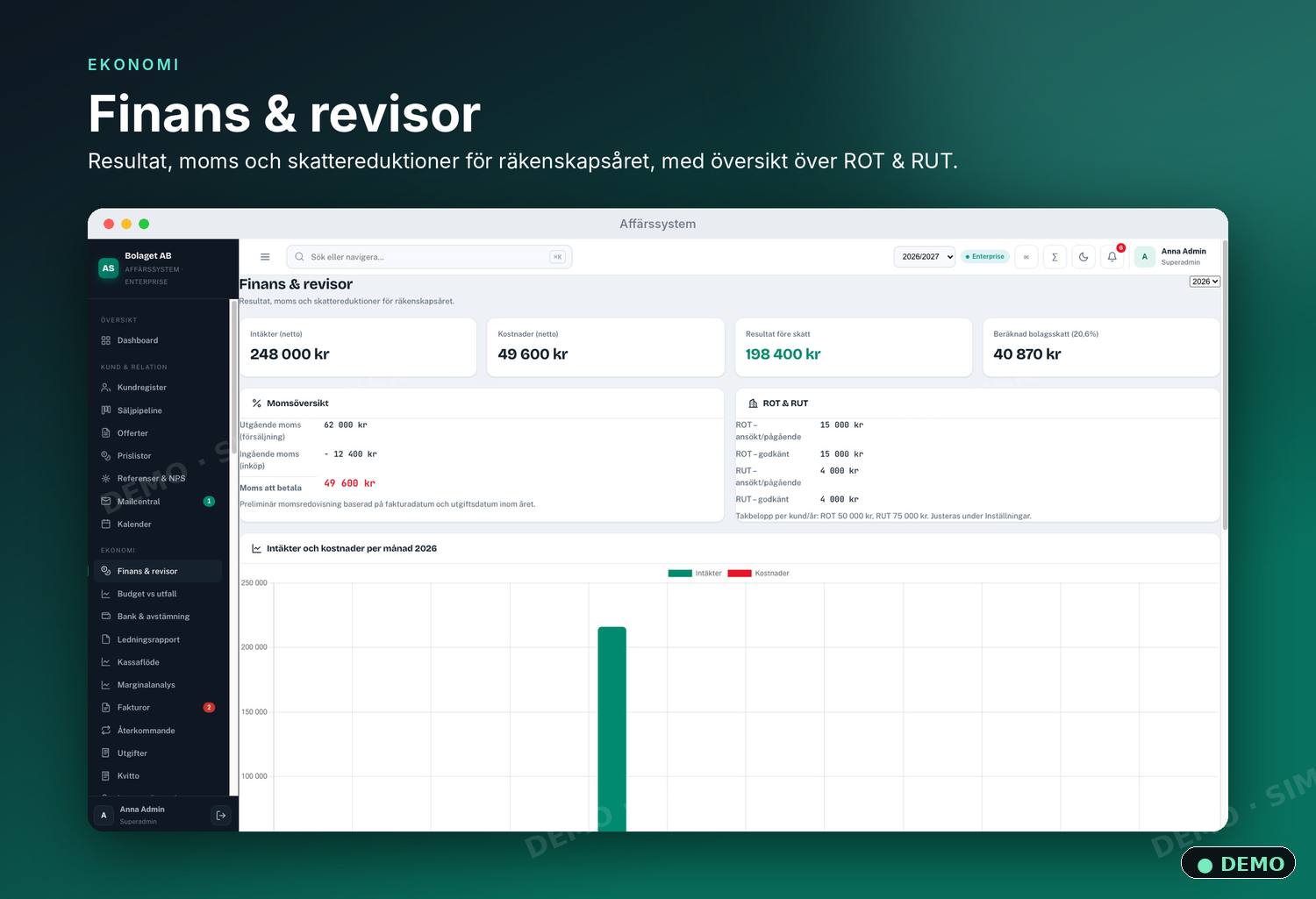Click the Ledningsrapport document icon
This screenshot has width=1316, height=899.
click(x=106, y=639)
